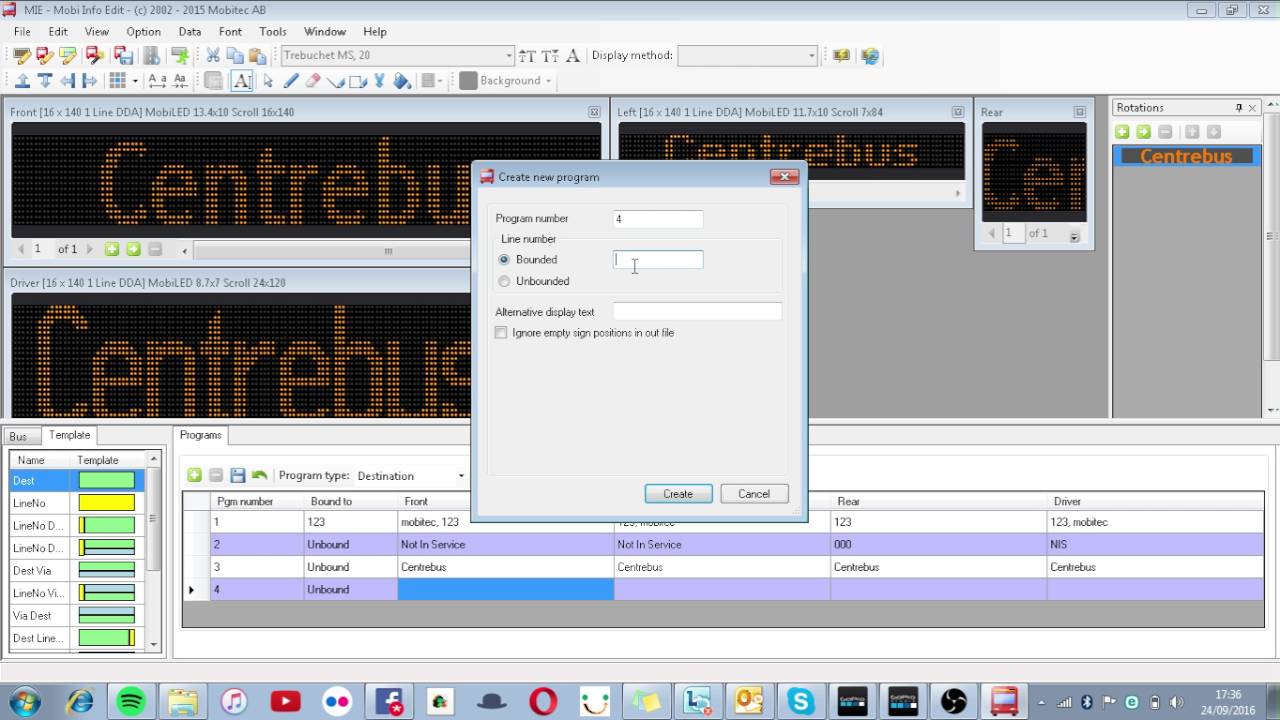Open the Tools menu
This screenshot has width=1280, height=720.
pos(272,32)
